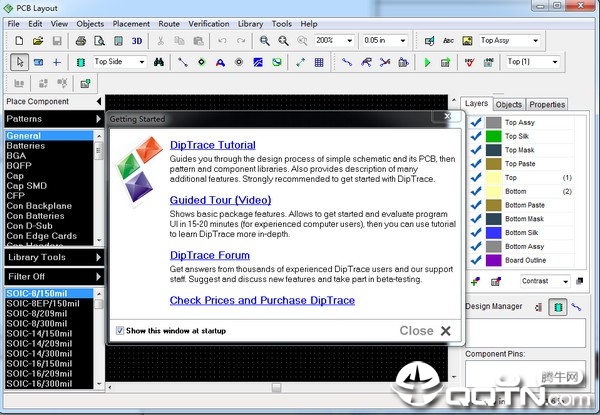Click Close in Getting Started dialog
This screenshot has width=600, height=415.
click(425, 330)
